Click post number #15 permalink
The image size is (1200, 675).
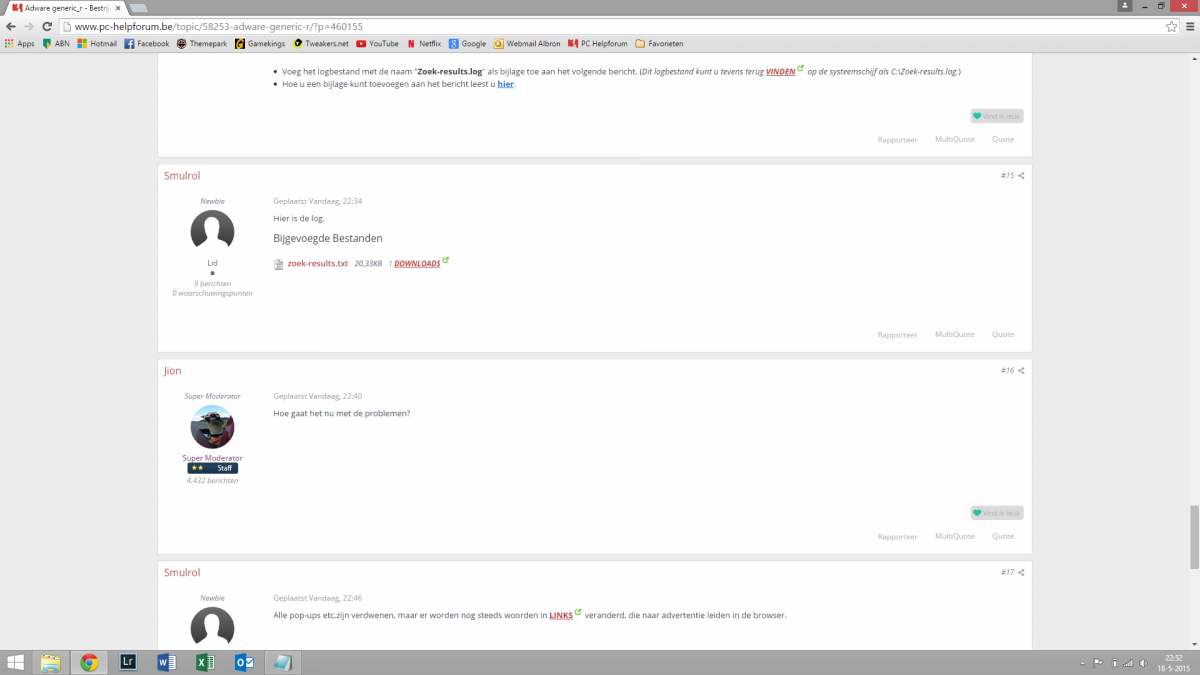coord(1007,176)
